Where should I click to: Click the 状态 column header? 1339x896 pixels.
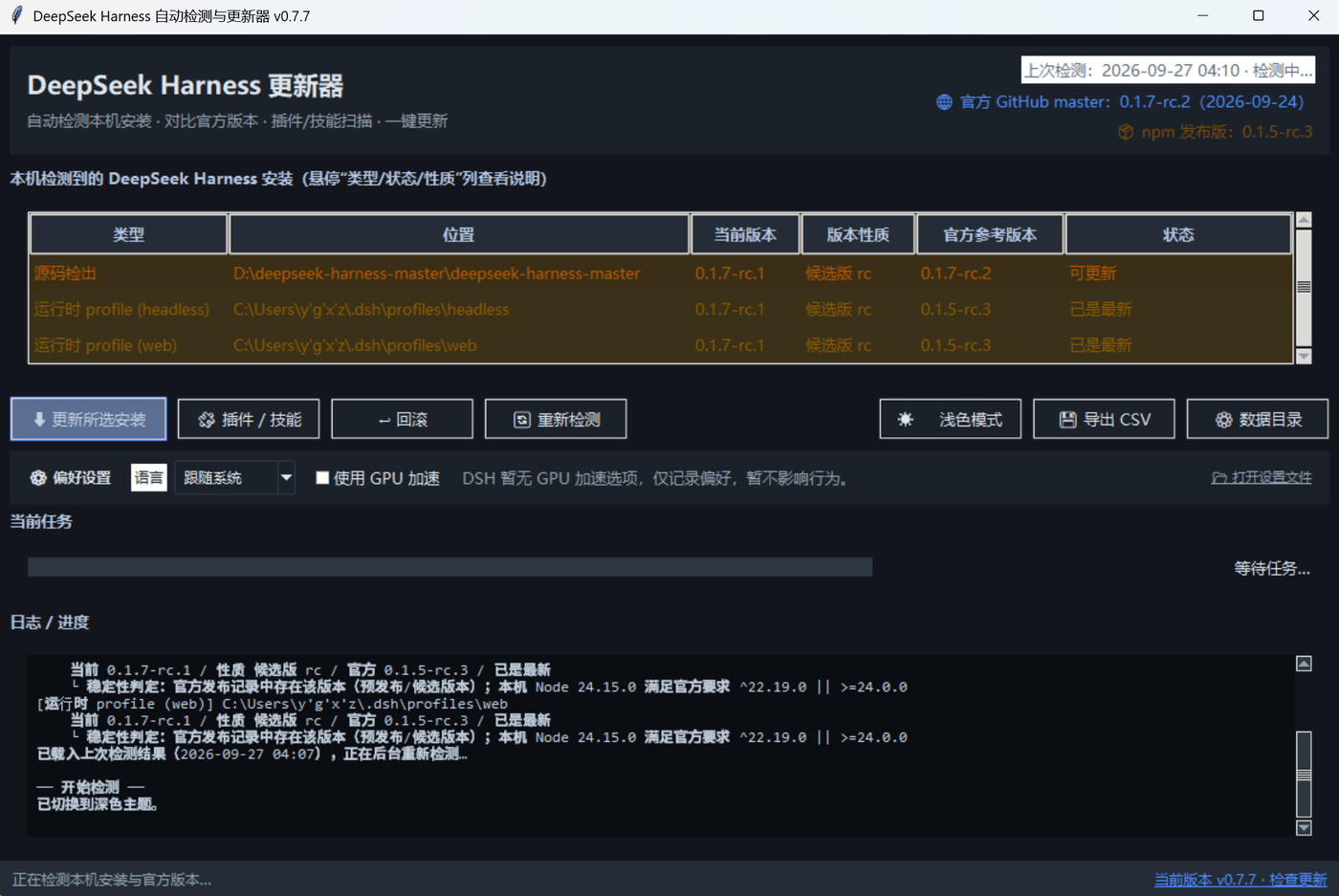pyautogui.click(x=1178, y=234)
